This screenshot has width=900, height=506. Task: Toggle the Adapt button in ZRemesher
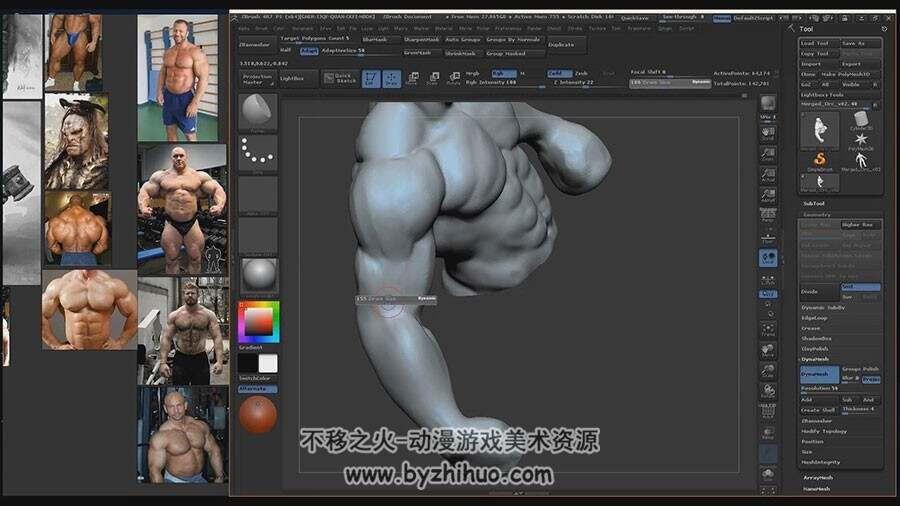[x=309, y=50]
